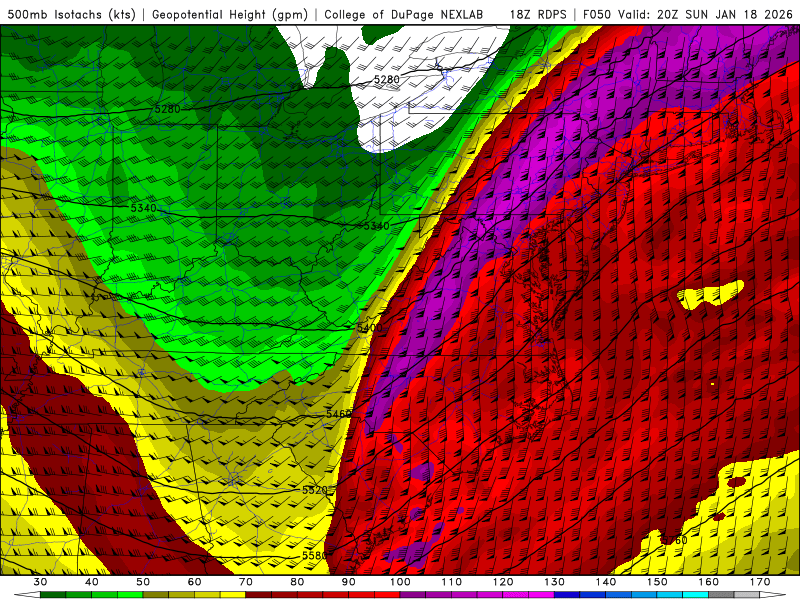Click the 5760 height contour label
800x600 pixels.
(x=674, y=540)
